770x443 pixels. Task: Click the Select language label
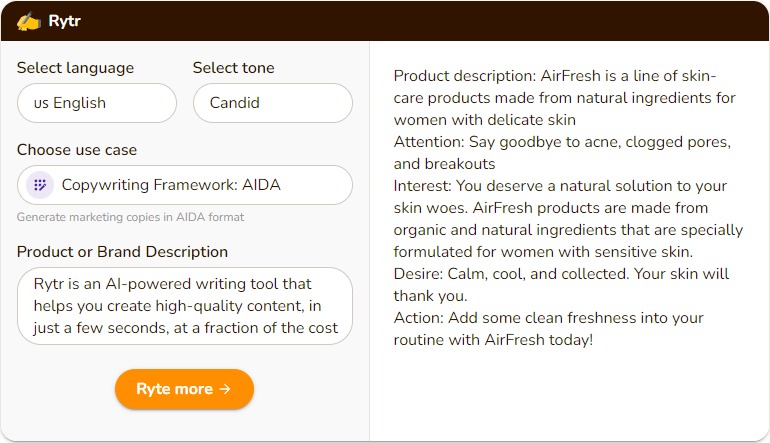[x=75, y=68]
